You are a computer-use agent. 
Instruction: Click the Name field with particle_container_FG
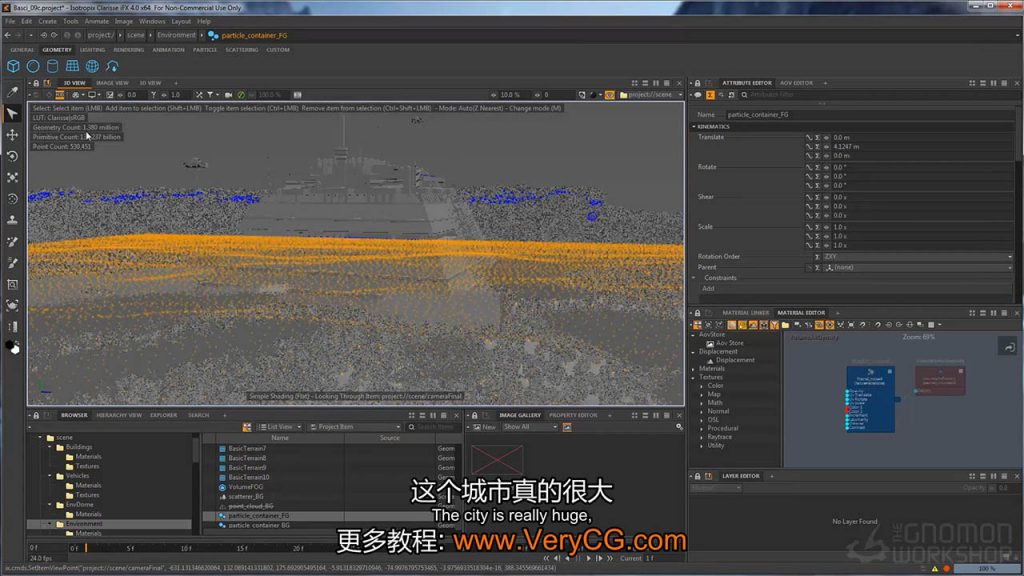pyautogui.click(x=869, y=115)
